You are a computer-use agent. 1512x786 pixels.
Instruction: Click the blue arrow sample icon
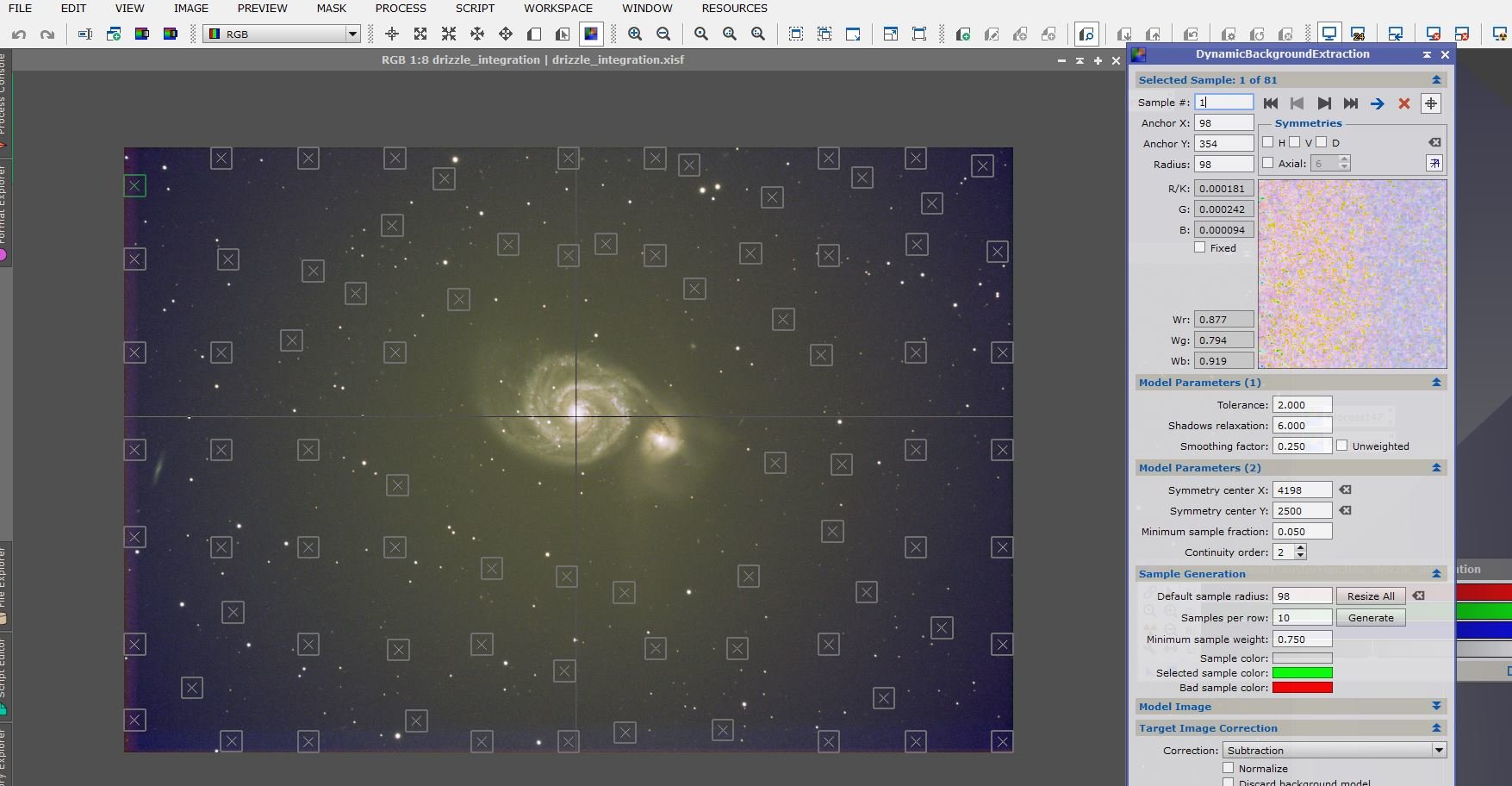click(1377, 103)
